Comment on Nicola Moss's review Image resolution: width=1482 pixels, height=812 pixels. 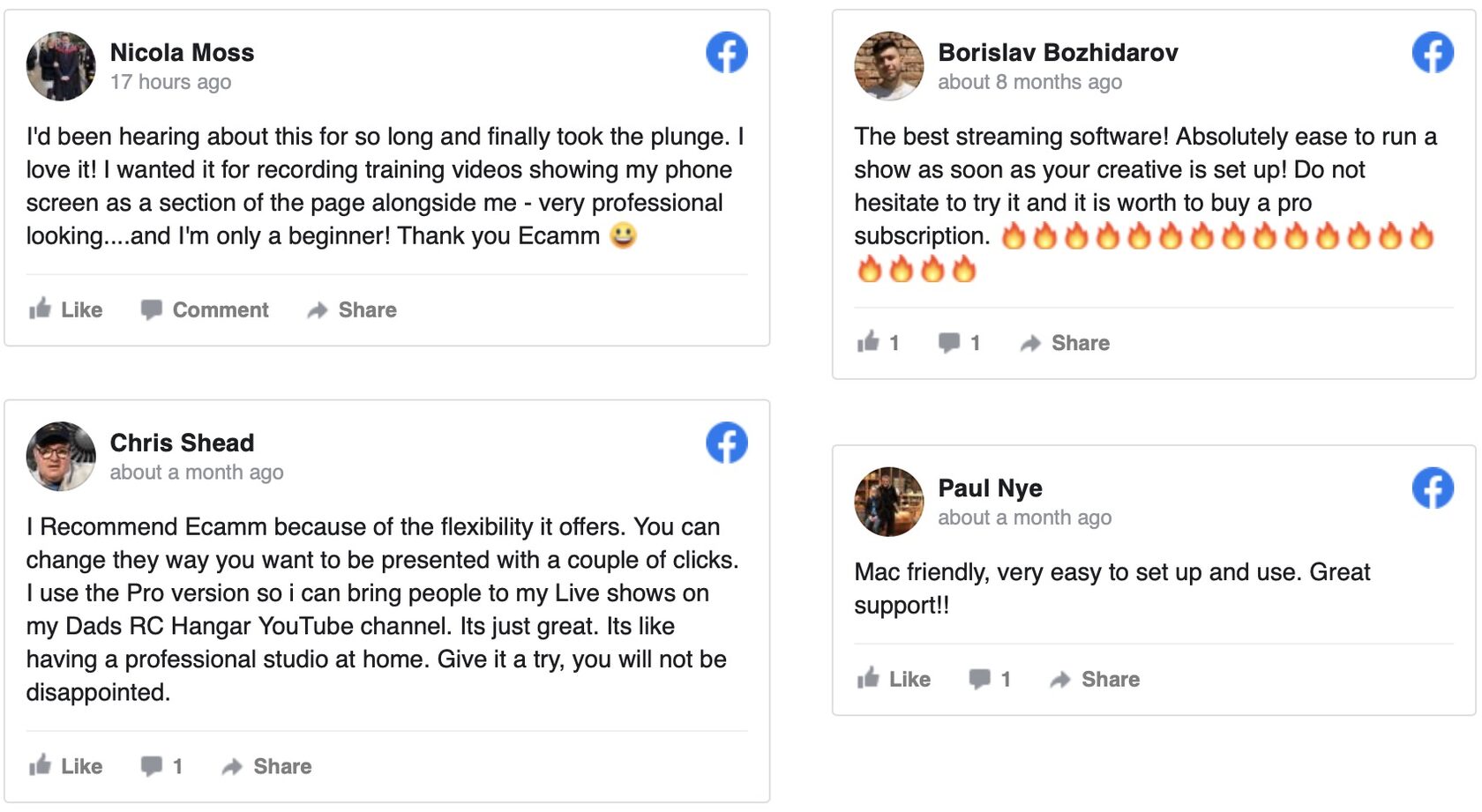pos(205,309)
